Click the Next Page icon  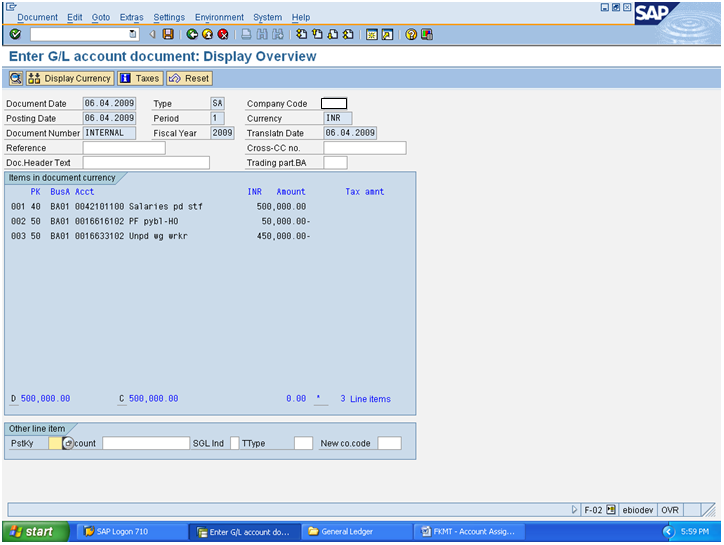(x=333, y=34)
